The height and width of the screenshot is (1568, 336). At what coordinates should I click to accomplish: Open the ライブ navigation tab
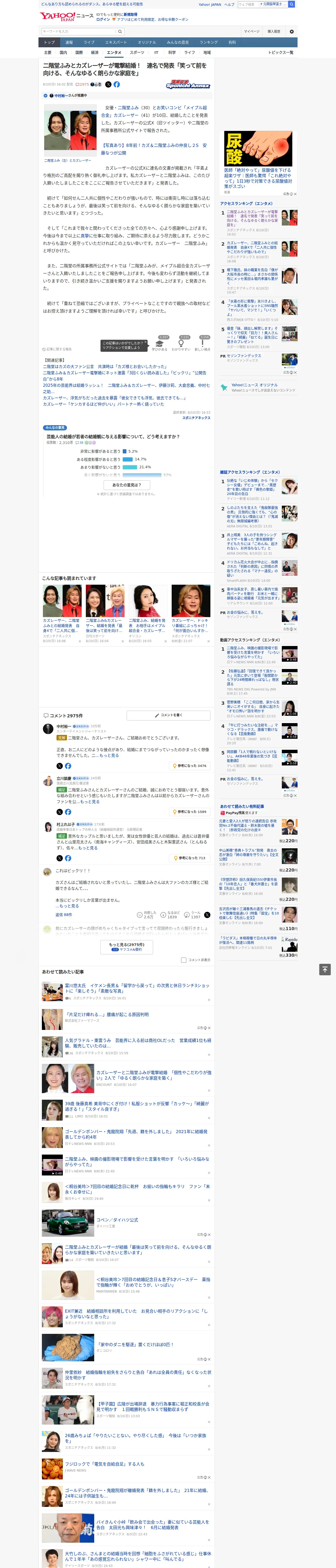coord(89,42)
